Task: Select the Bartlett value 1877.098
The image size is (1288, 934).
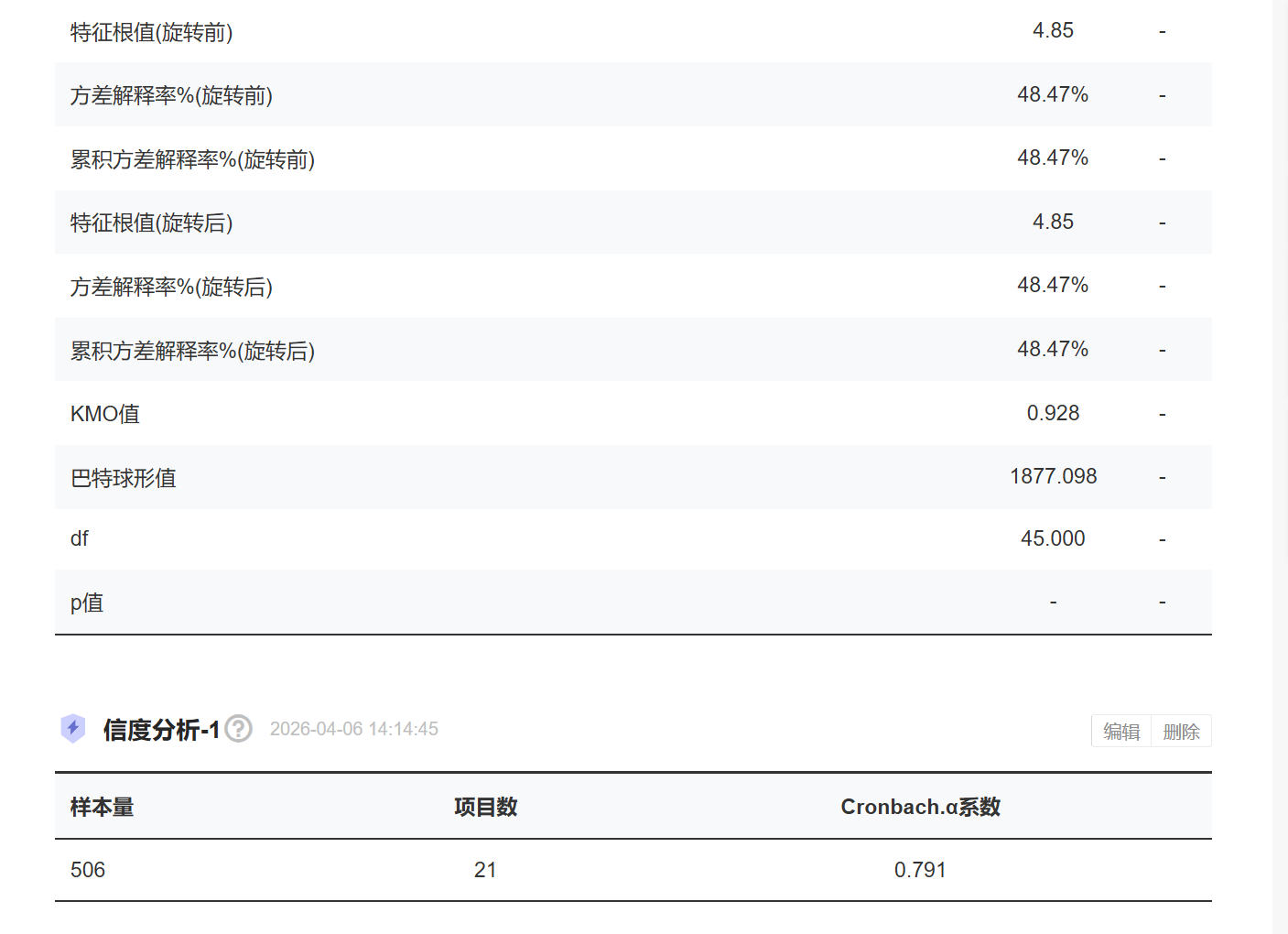Action: pos(1053,476)
